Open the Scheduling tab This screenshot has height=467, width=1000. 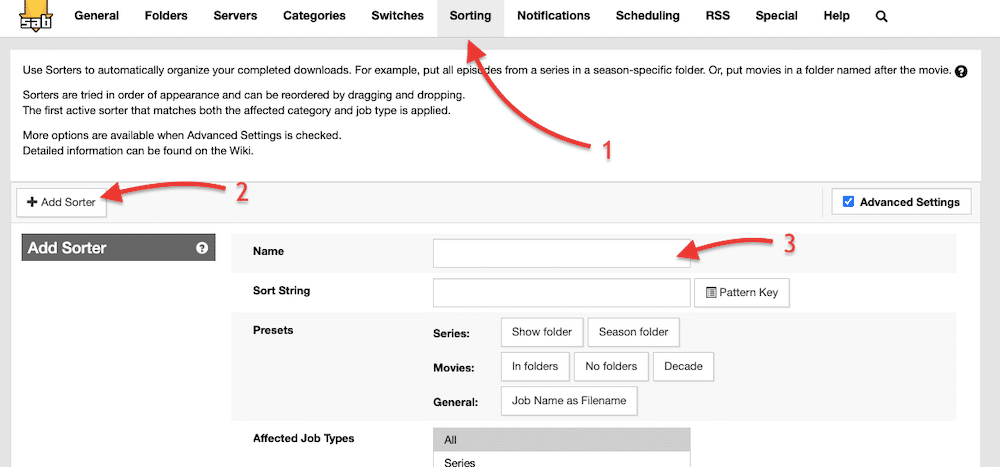647,16
